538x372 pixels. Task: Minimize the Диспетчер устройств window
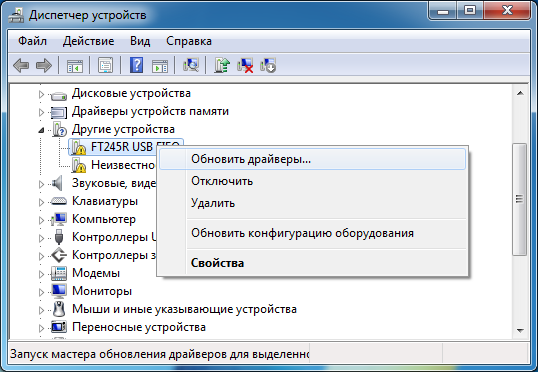pos(443,12)
